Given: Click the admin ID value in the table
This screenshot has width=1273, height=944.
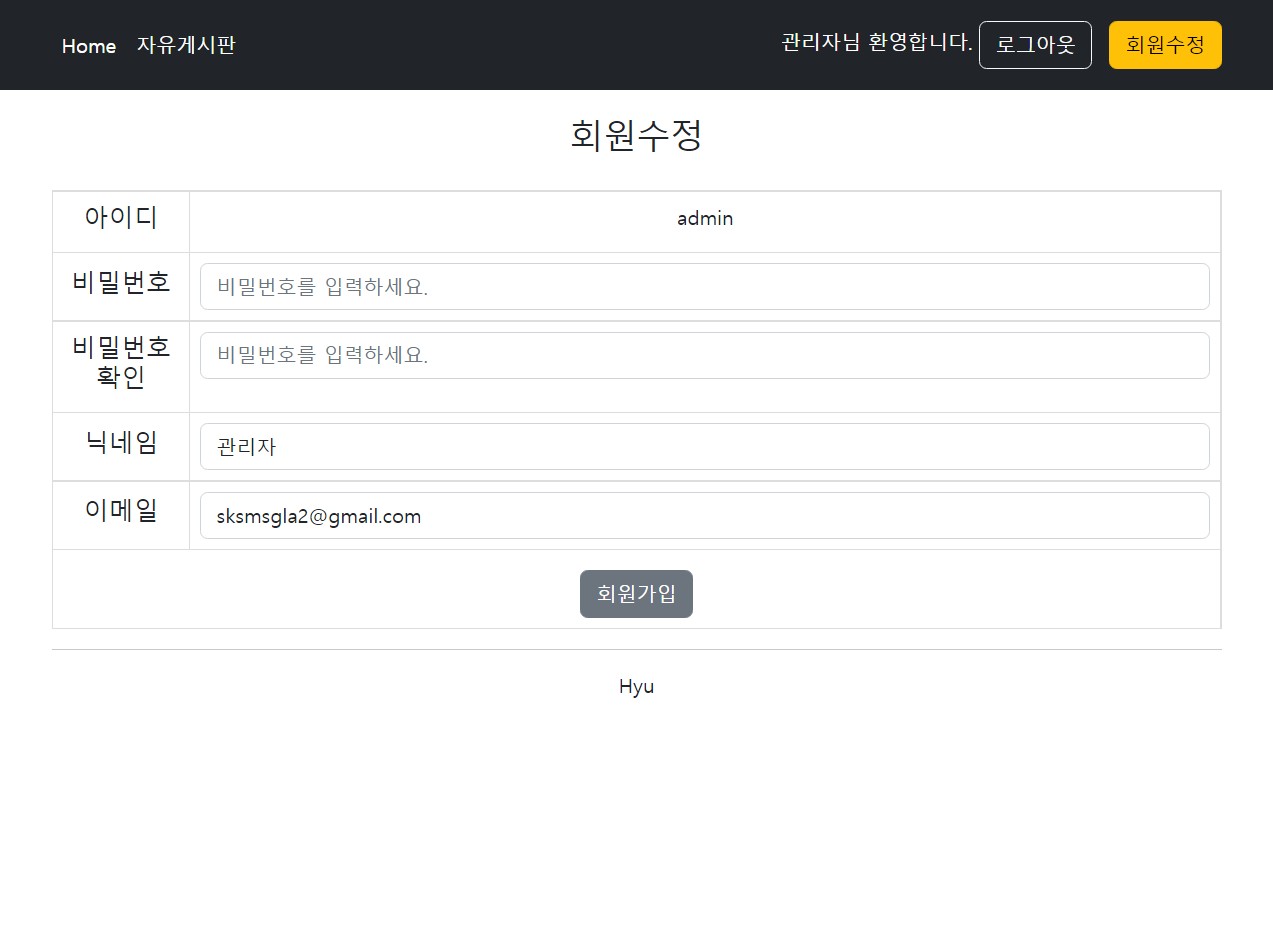Looking at the screenshot, I should click(x=705, y=218).
